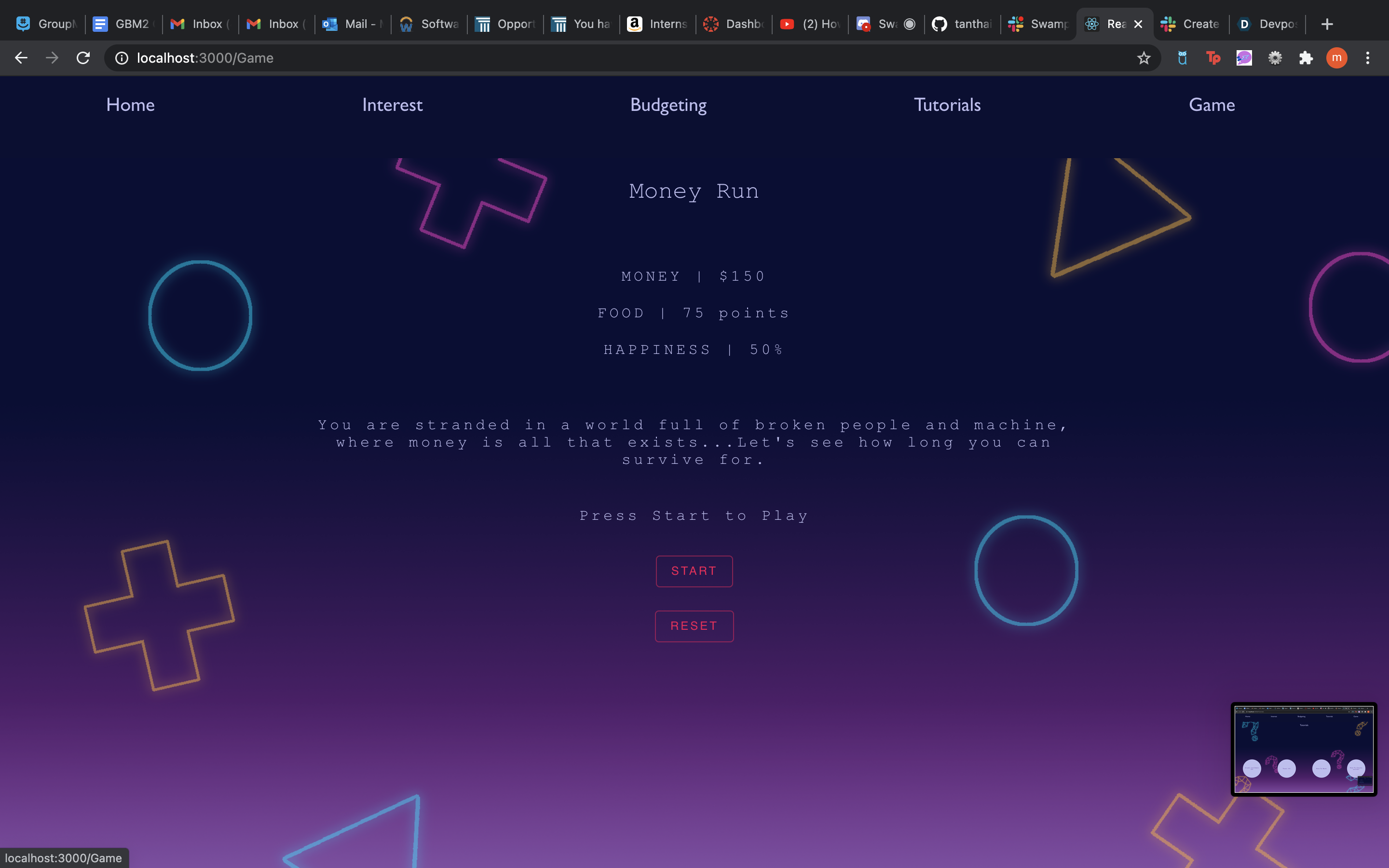This screenshot has height=868, width=1389.
Task: Click the screenshot preview thumbnail
Action: (1304, 748)
